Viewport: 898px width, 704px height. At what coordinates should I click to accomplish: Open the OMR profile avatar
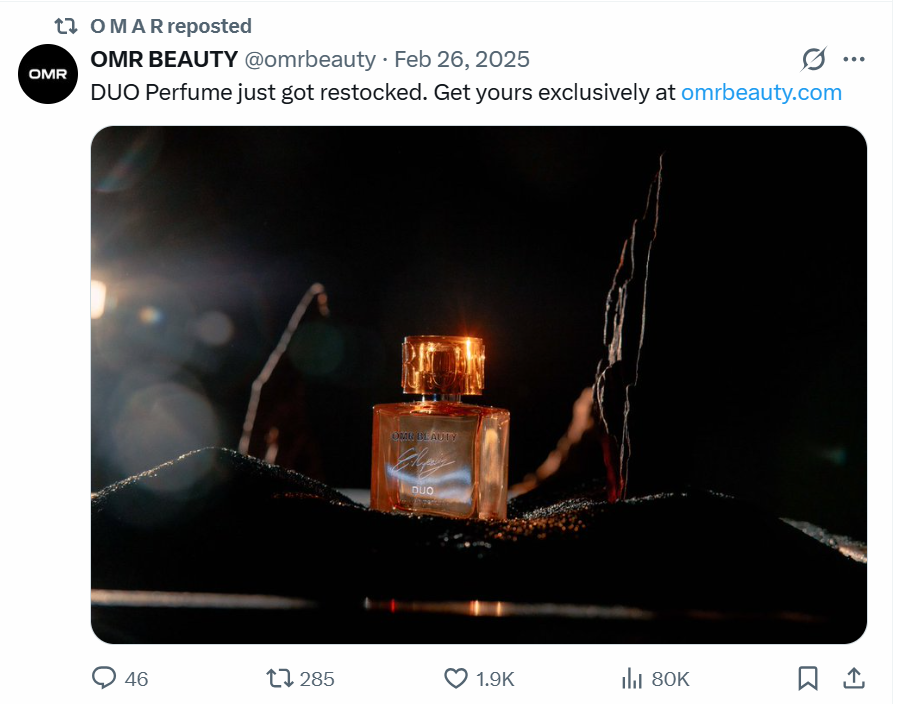click(x=48, y=74)
